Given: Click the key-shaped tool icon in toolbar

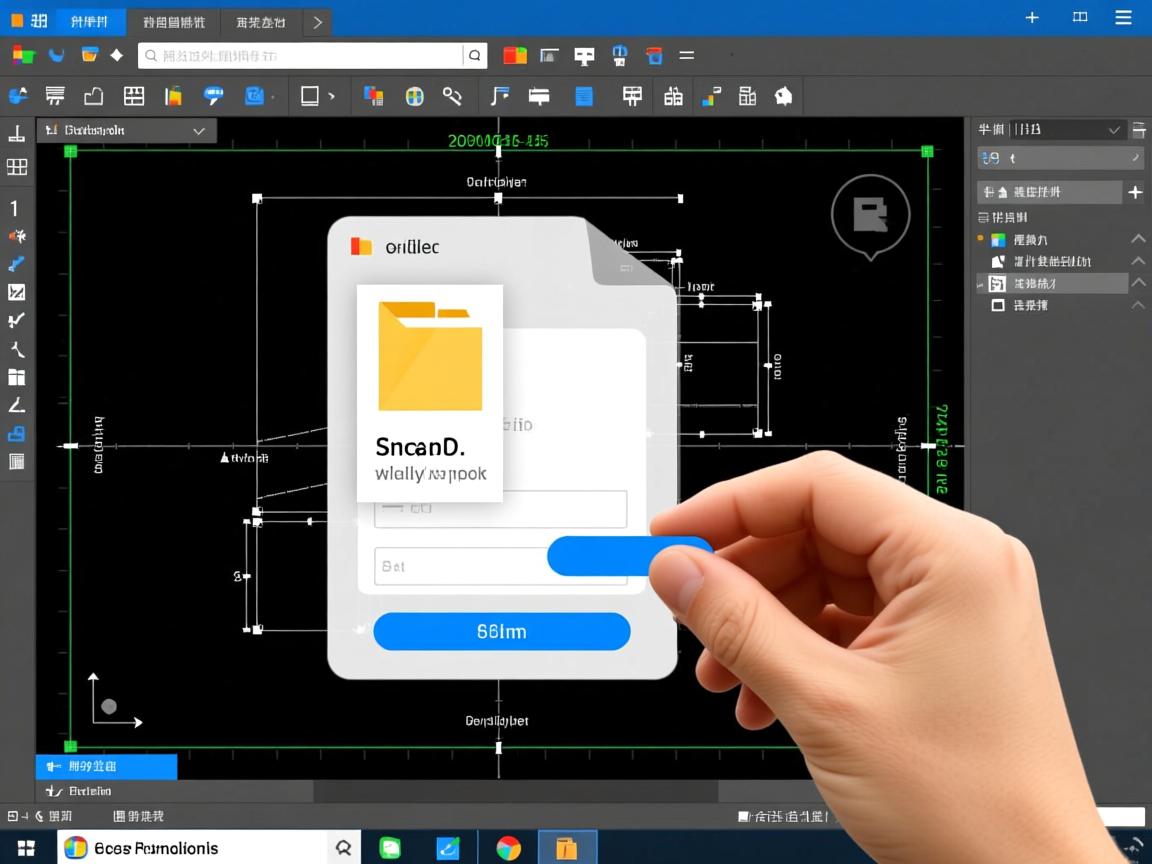Looking at the screenshot, I should [x=453, y=96].
